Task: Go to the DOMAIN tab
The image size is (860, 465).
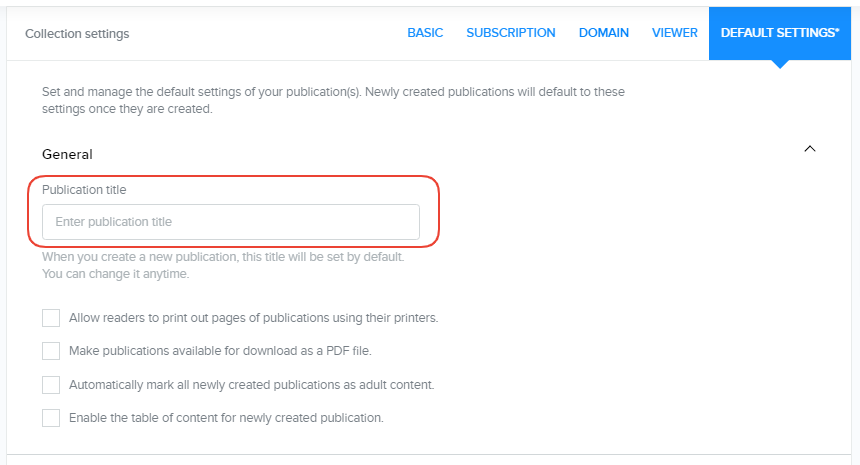Action: pyautogui.click(x=603, y=33)
